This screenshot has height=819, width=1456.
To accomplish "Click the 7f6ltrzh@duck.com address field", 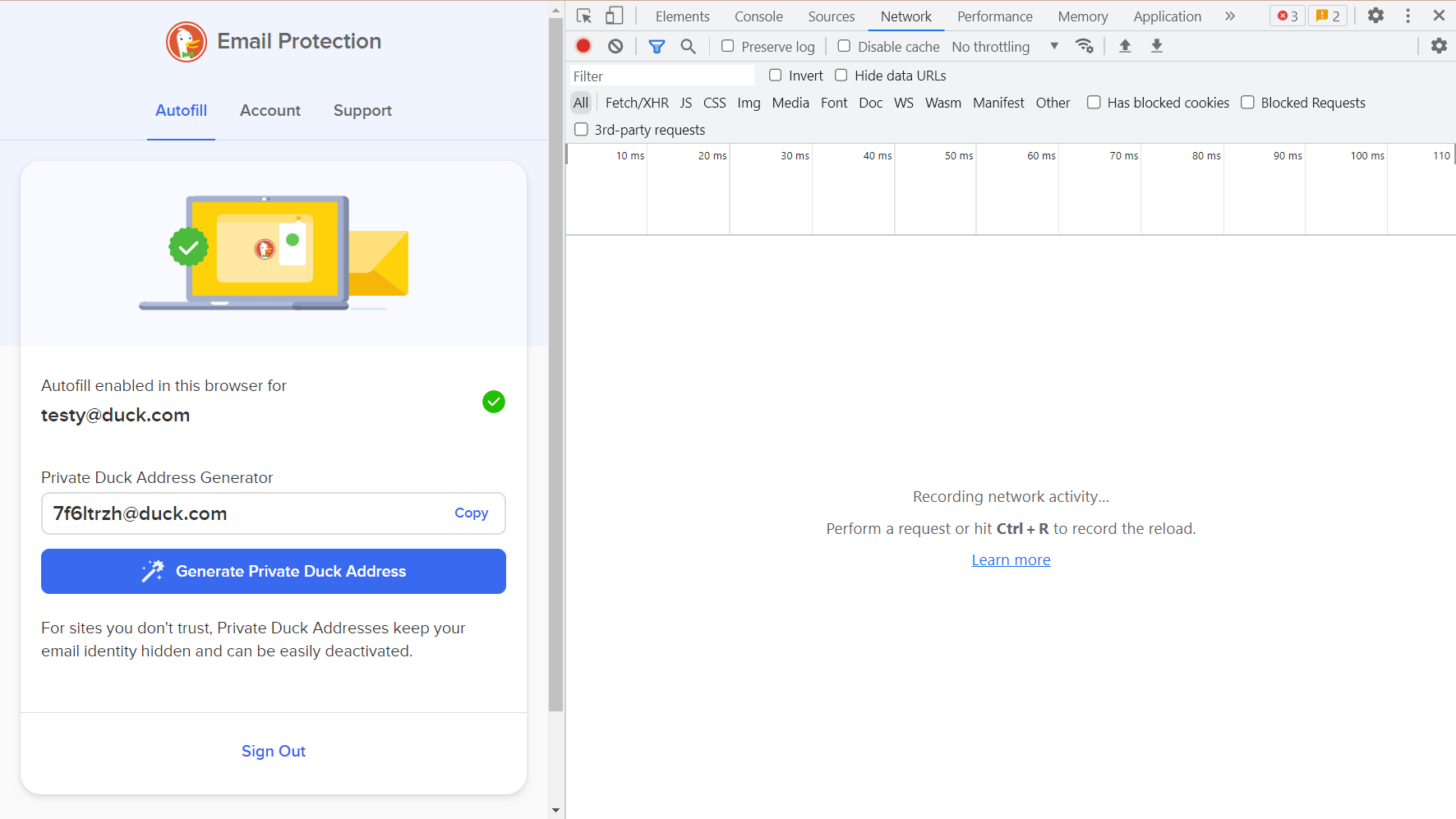I will point(274,513).
